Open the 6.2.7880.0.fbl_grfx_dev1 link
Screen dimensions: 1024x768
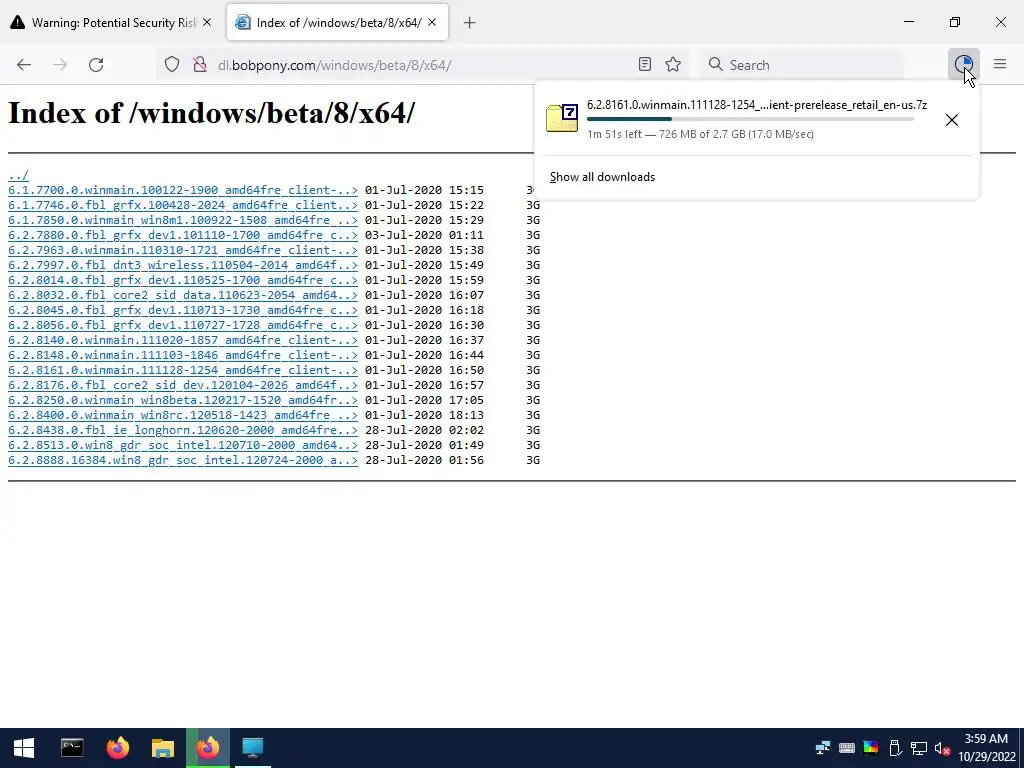pyautogui.click(x=183, y=235)
